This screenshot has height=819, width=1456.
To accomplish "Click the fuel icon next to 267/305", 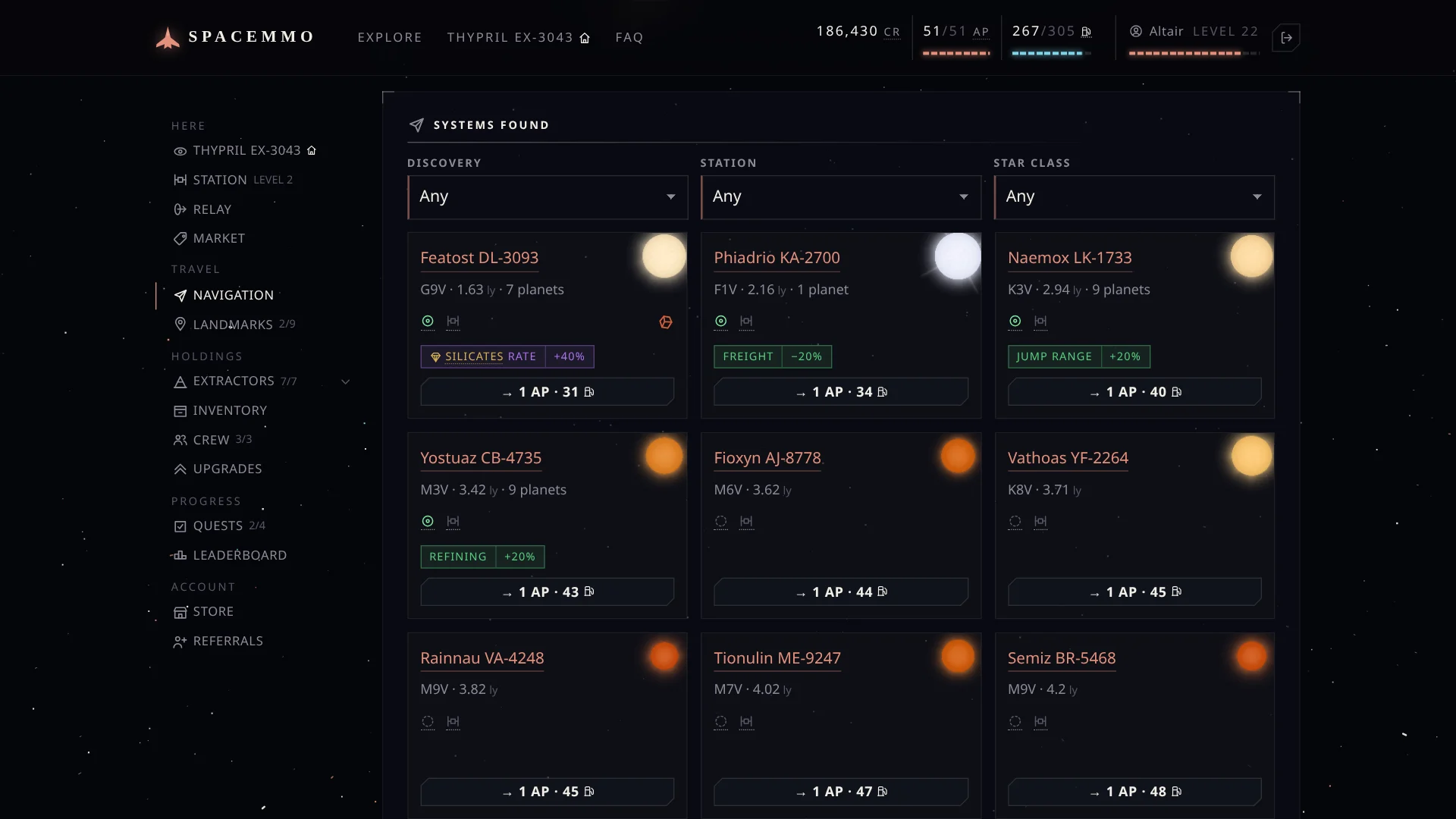I will 1086,32.
